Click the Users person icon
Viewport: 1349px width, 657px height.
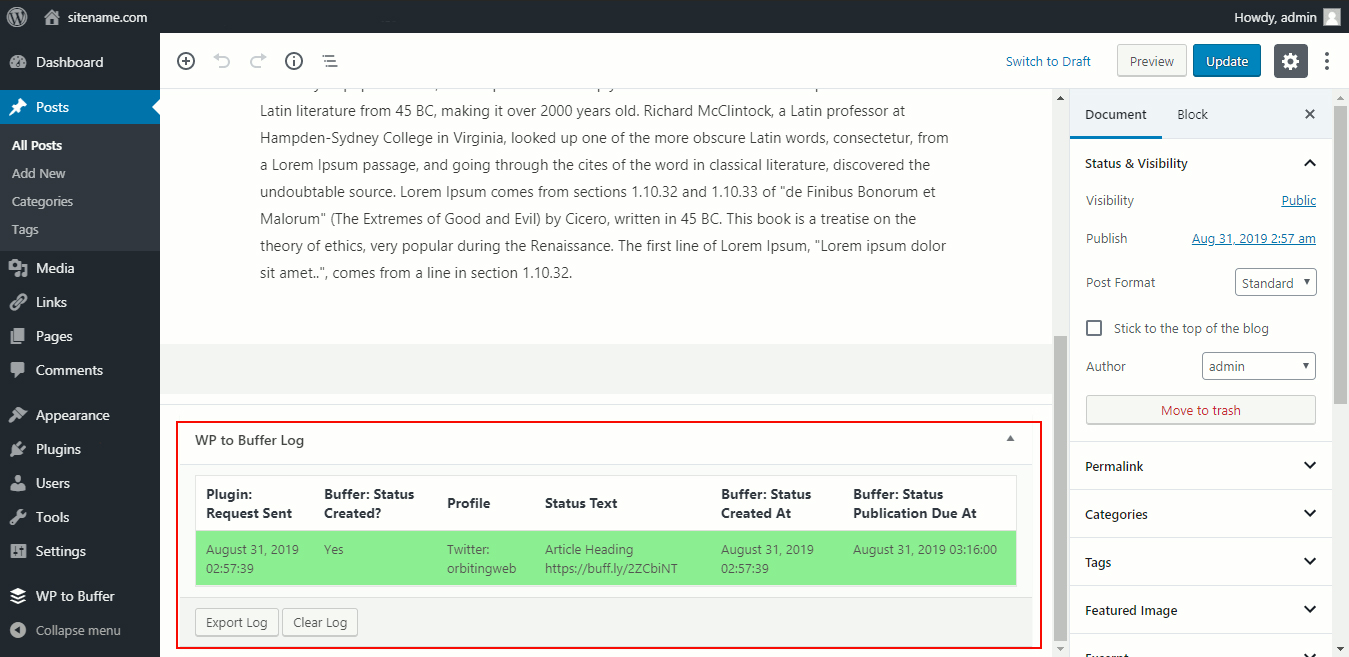(18, 483)
